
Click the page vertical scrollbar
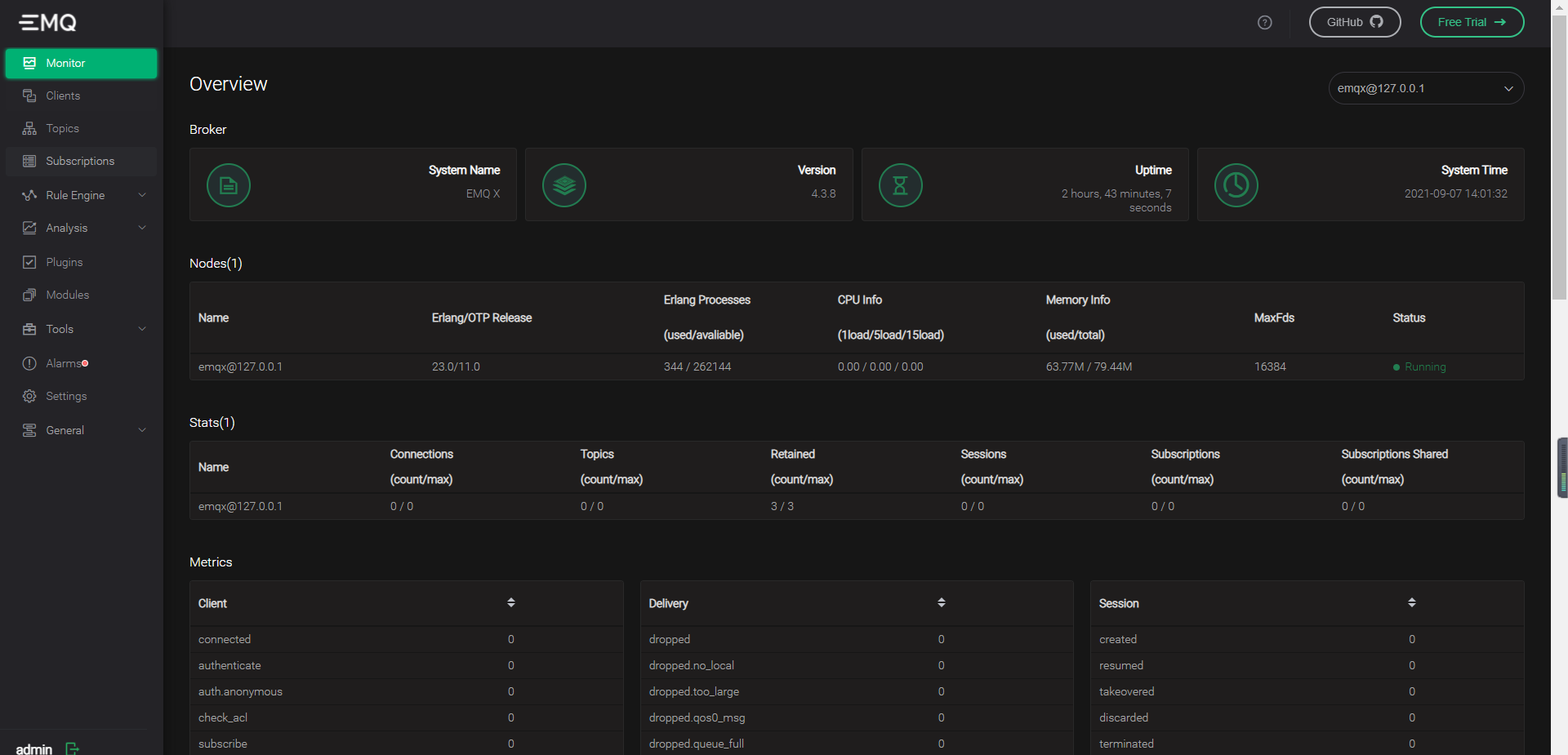(x=1559, y=158)
